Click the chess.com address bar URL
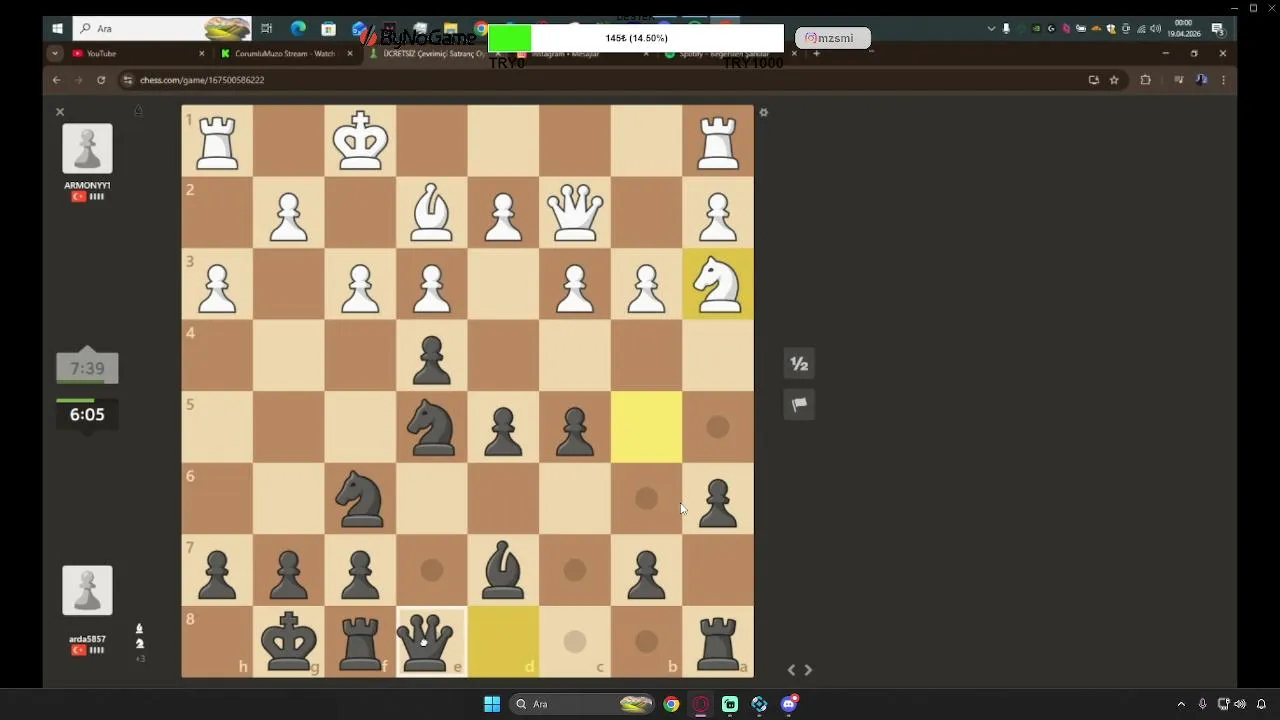This screenshot has height=720, width=1280. click(202, 80)
